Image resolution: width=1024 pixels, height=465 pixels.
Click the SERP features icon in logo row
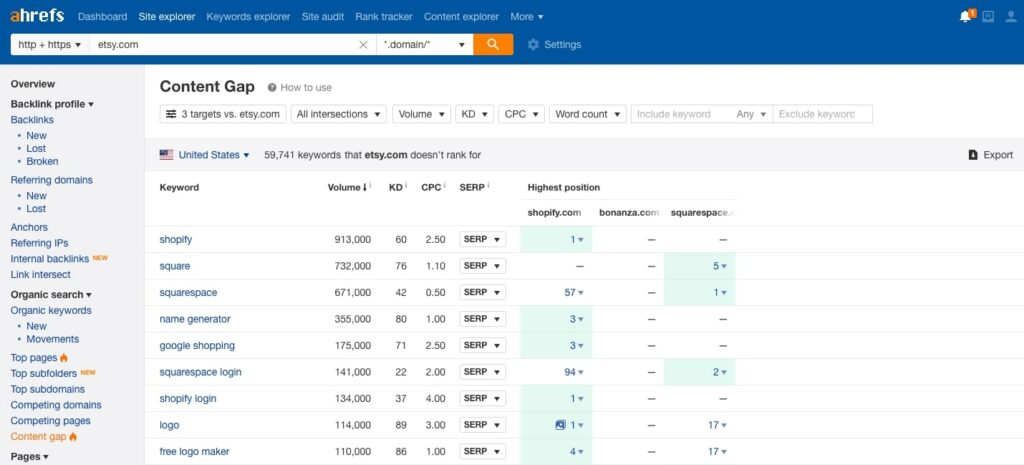click(560, 425)
